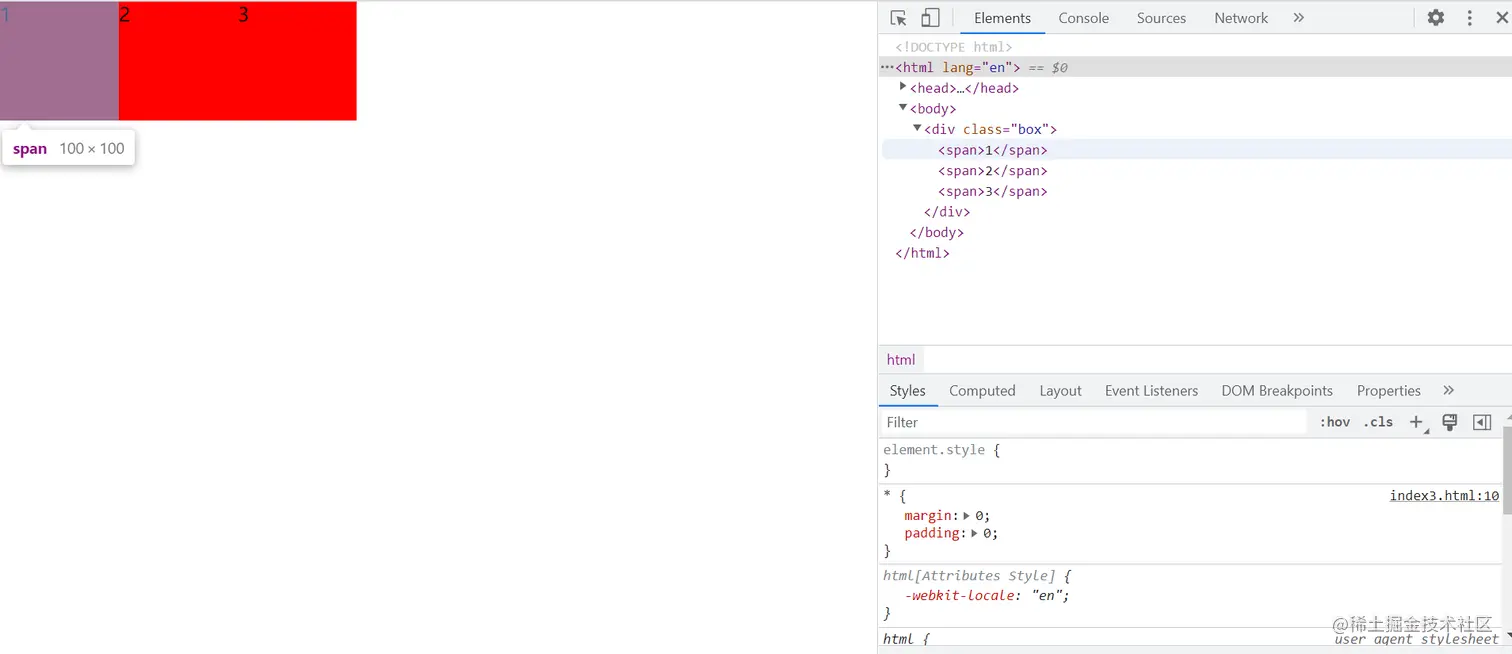Show more DevTools main tabs
This screenshot has height=654, width=1512.
coord(1299,18)
